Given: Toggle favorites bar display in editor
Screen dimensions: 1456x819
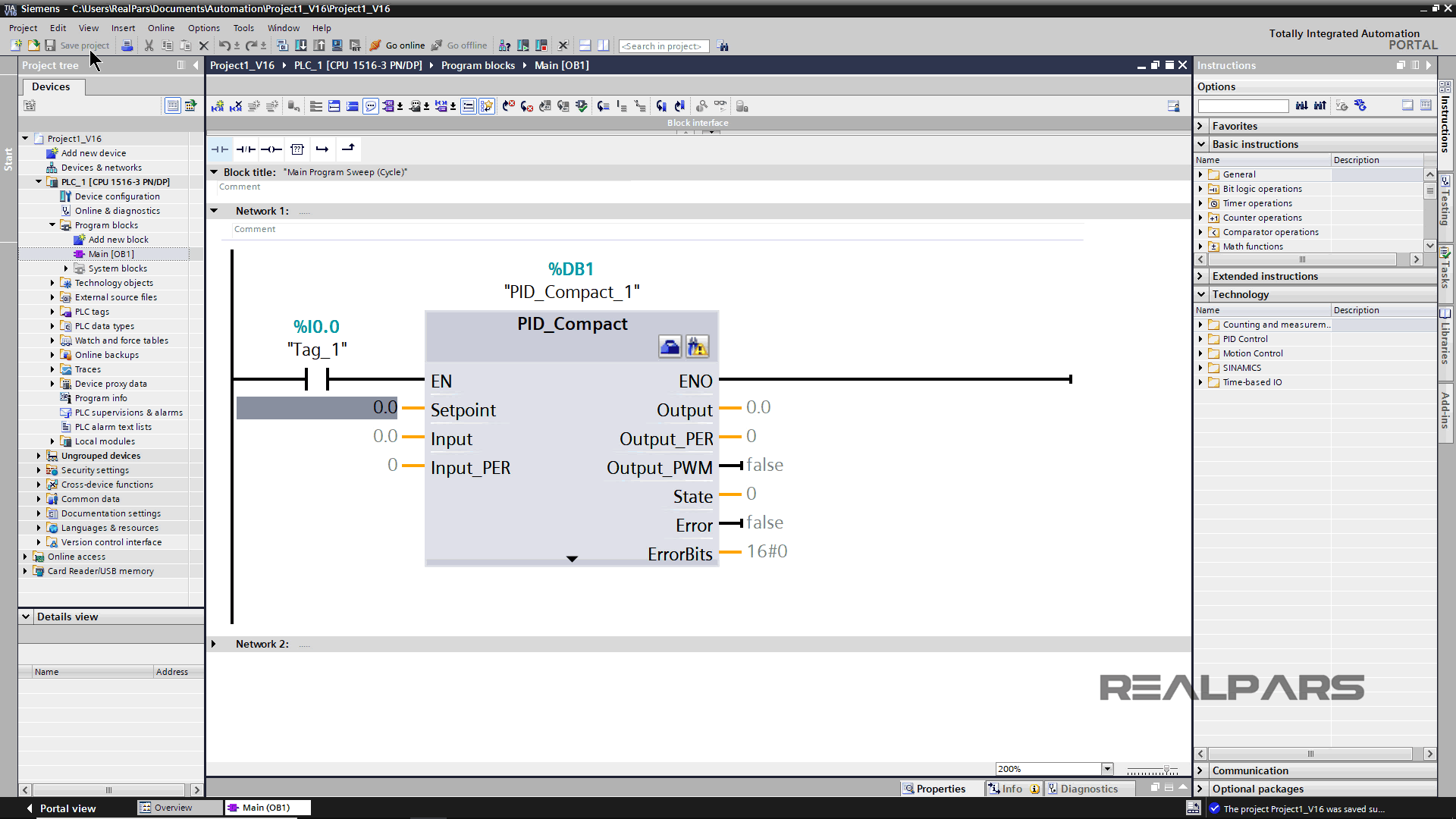Looking at the screenshot, I should (487, 106).
